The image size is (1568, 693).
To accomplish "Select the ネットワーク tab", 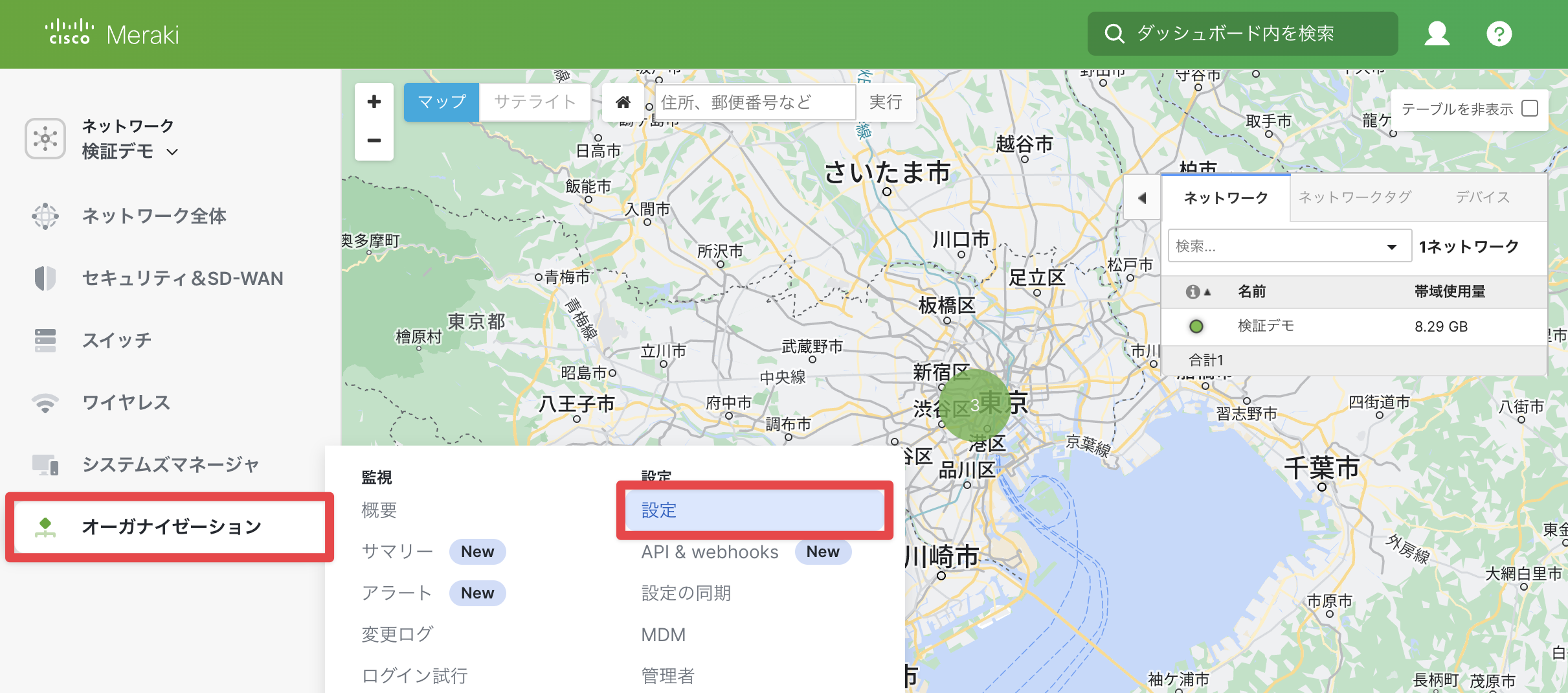I will (1226, 198).
